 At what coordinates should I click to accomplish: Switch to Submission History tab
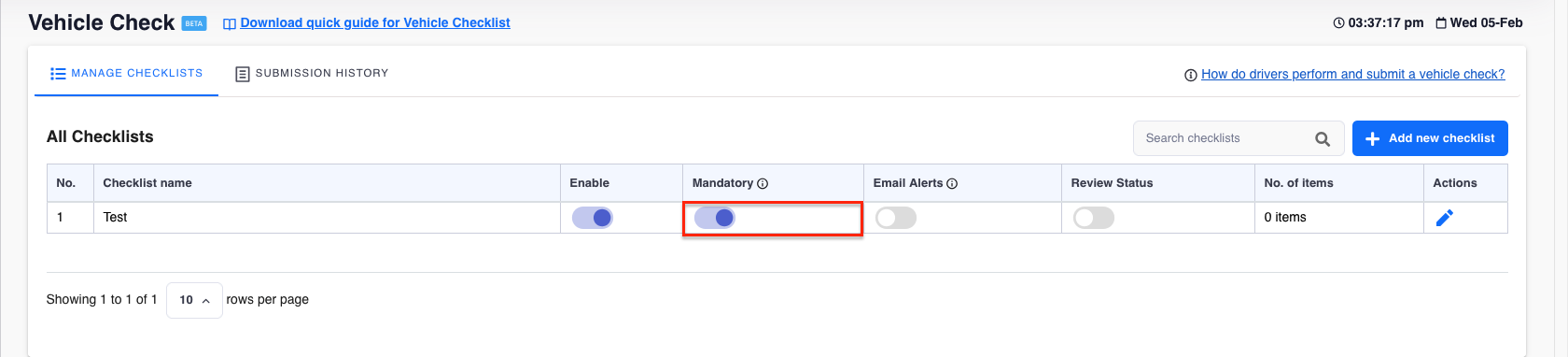312,73
